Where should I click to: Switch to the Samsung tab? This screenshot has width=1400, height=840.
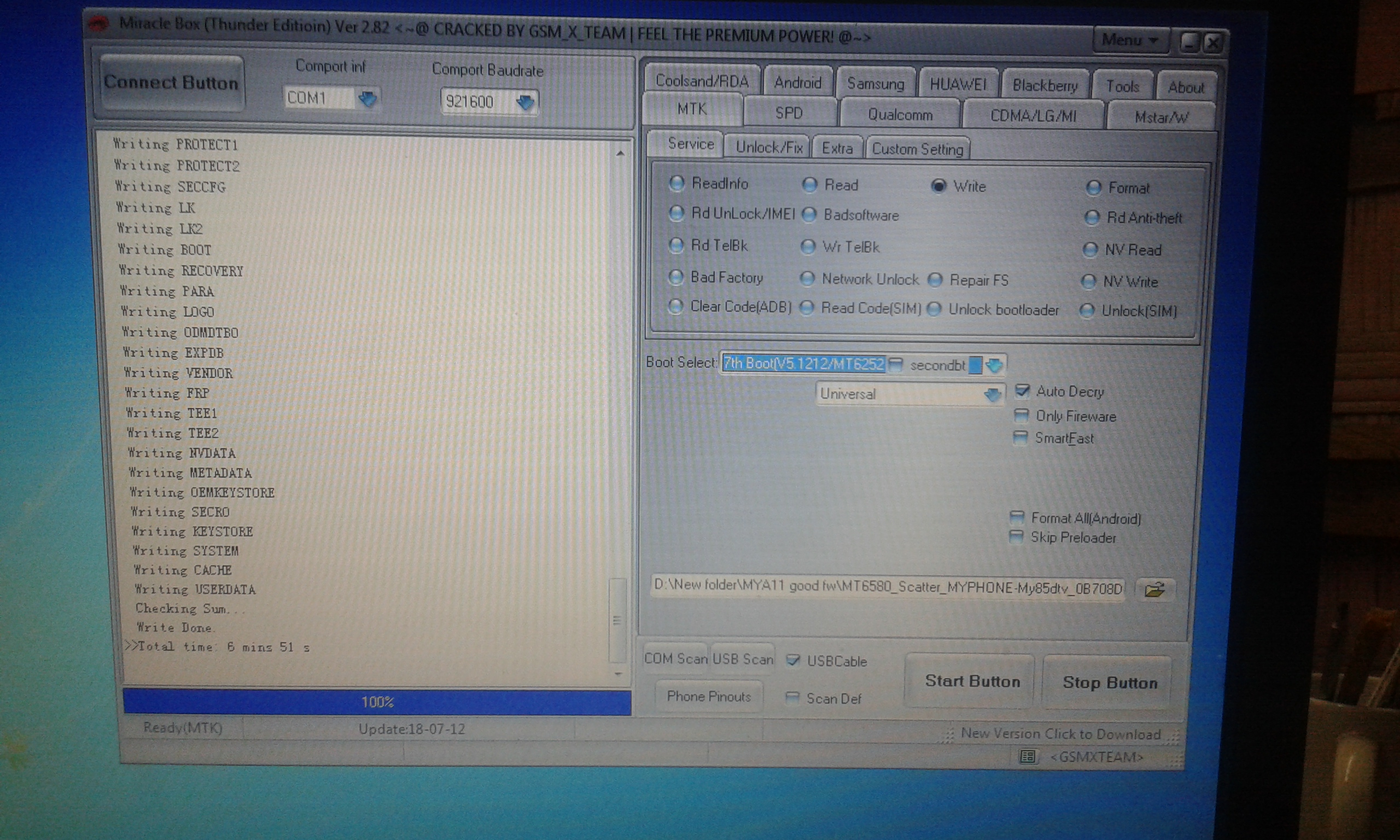tap(876, 84)
